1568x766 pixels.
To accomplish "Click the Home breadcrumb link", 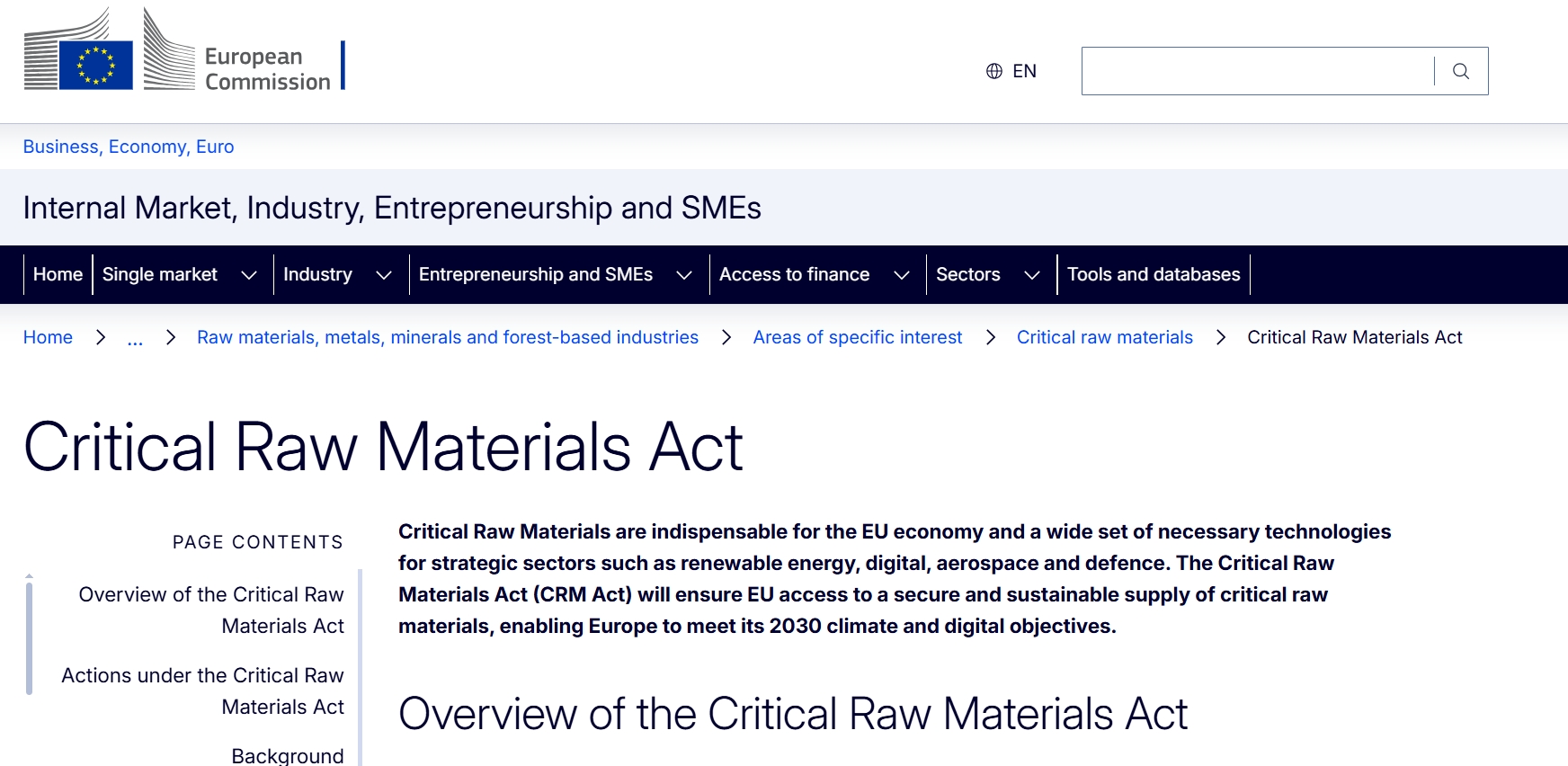I will 48,337.
